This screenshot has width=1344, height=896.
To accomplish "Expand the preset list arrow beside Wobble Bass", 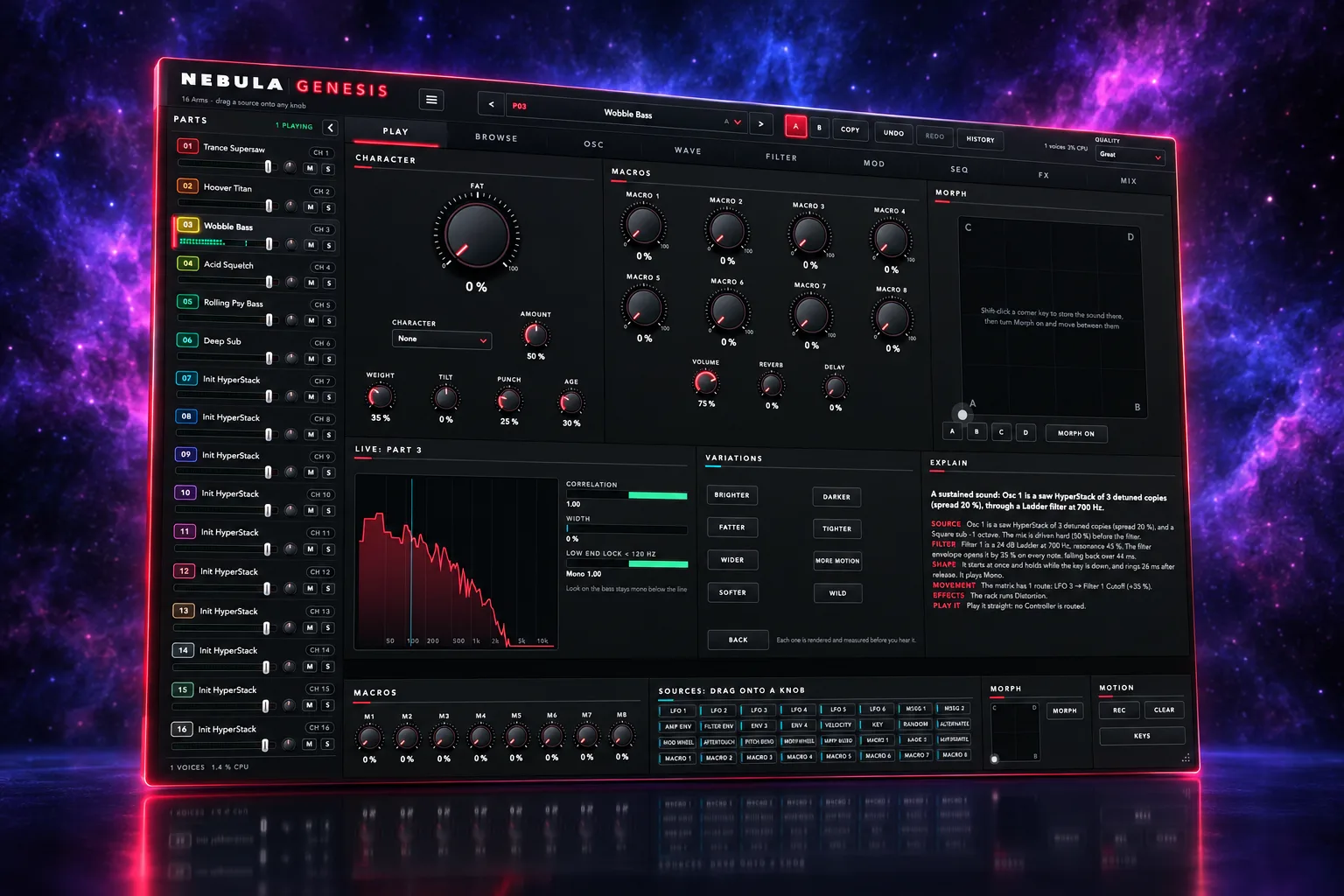I will (x=738, y=122).
